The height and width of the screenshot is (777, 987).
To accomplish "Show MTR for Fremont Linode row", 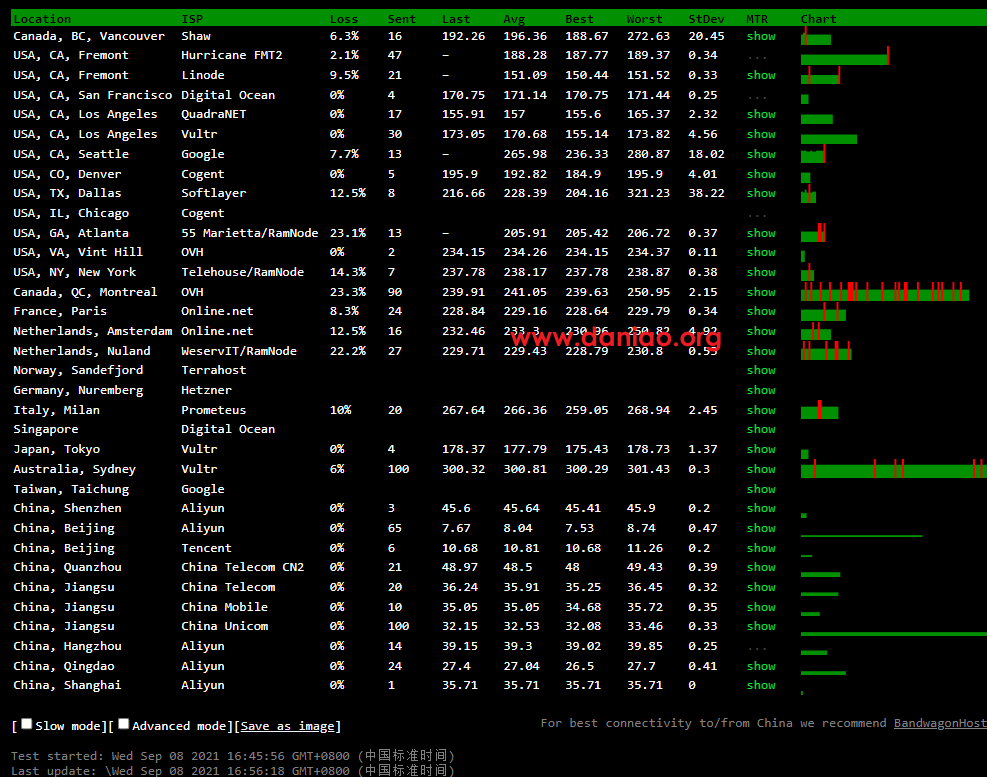I will pos(761,75).
